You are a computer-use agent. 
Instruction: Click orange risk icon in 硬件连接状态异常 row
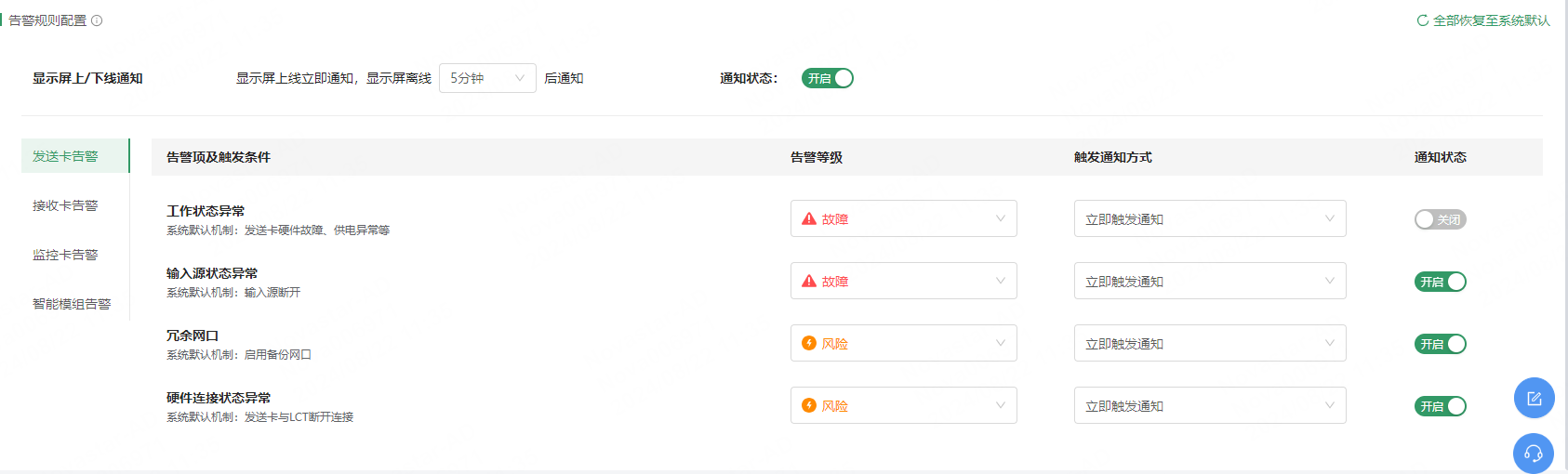[x=809, y=406]
